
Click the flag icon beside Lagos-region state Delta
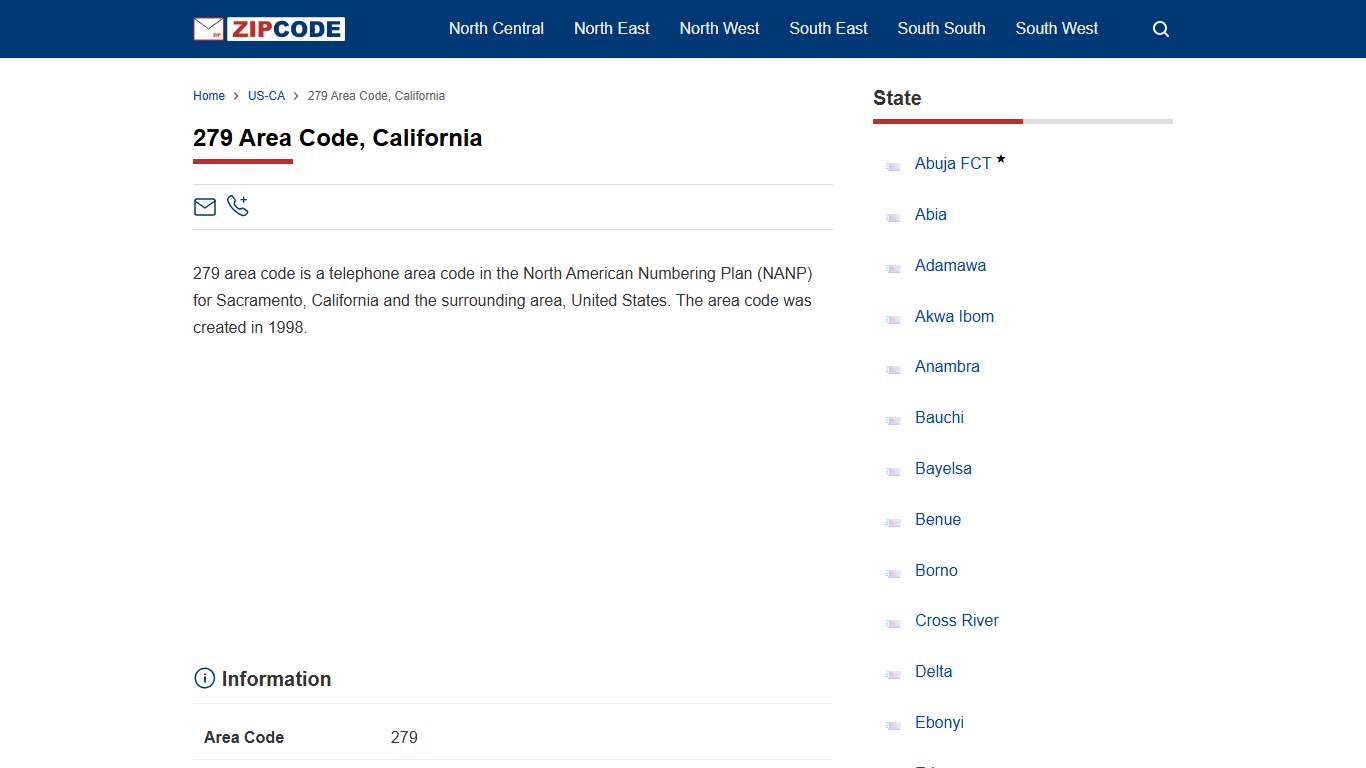pyautogui.click(x=893, y=674)
